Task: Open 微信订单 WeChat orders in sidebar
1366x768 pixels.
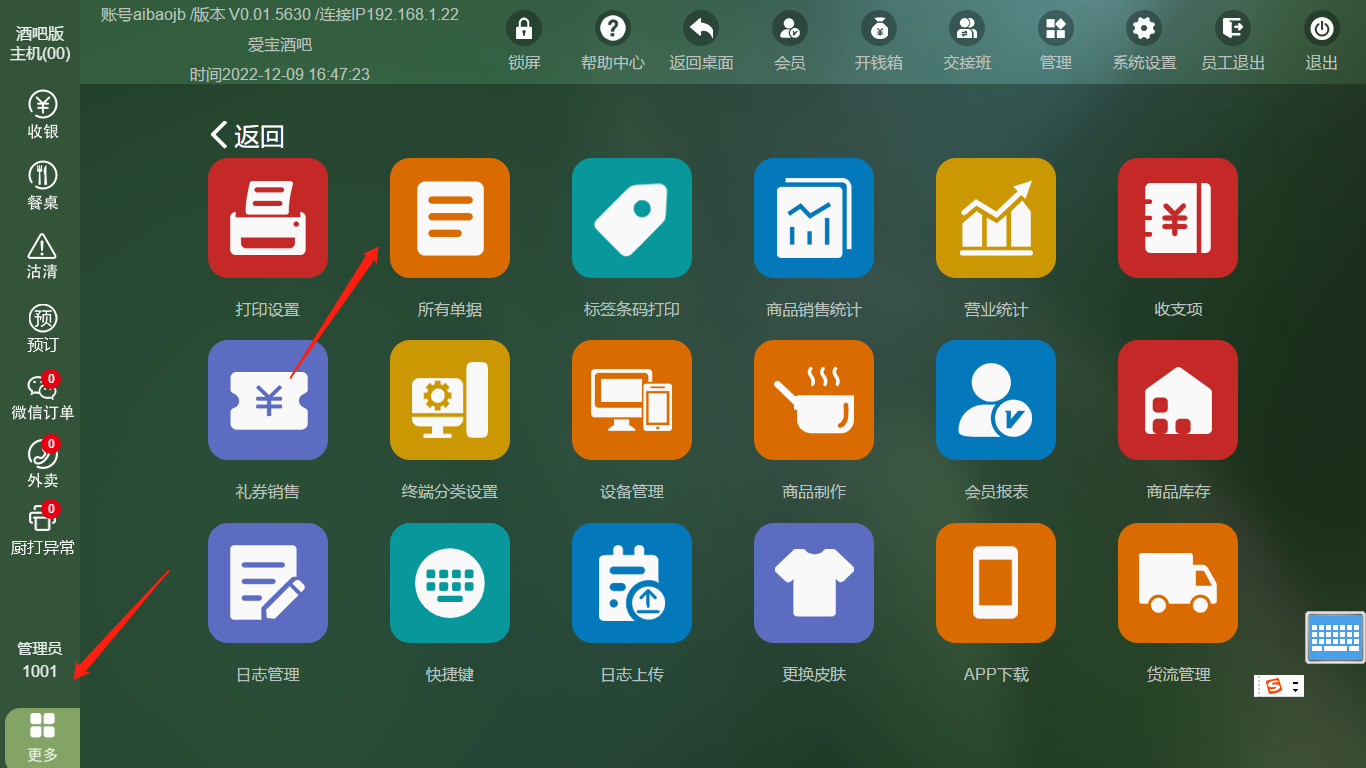Action: 42,397
